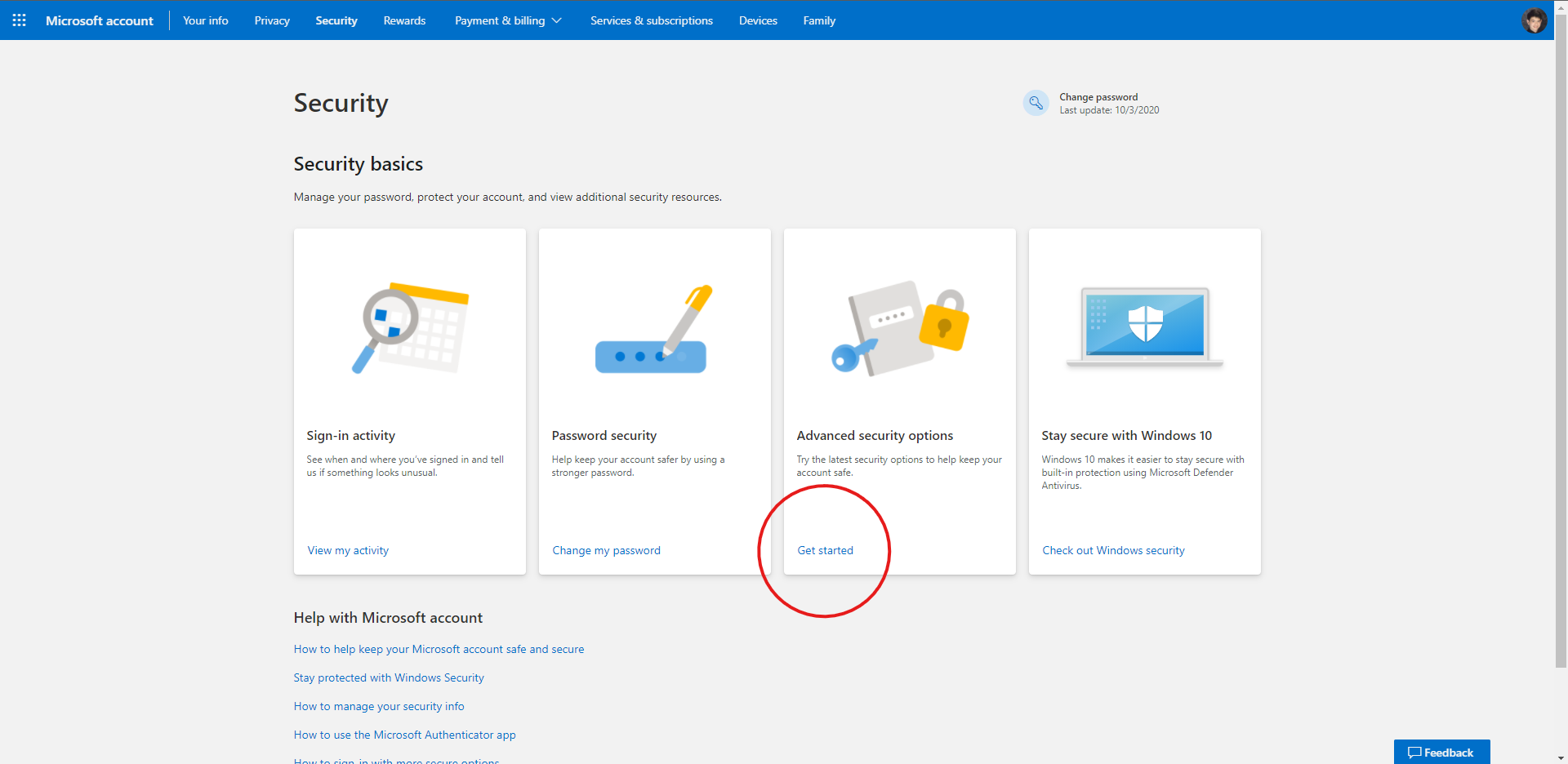Click Check out Windows security

(1113, 550)
